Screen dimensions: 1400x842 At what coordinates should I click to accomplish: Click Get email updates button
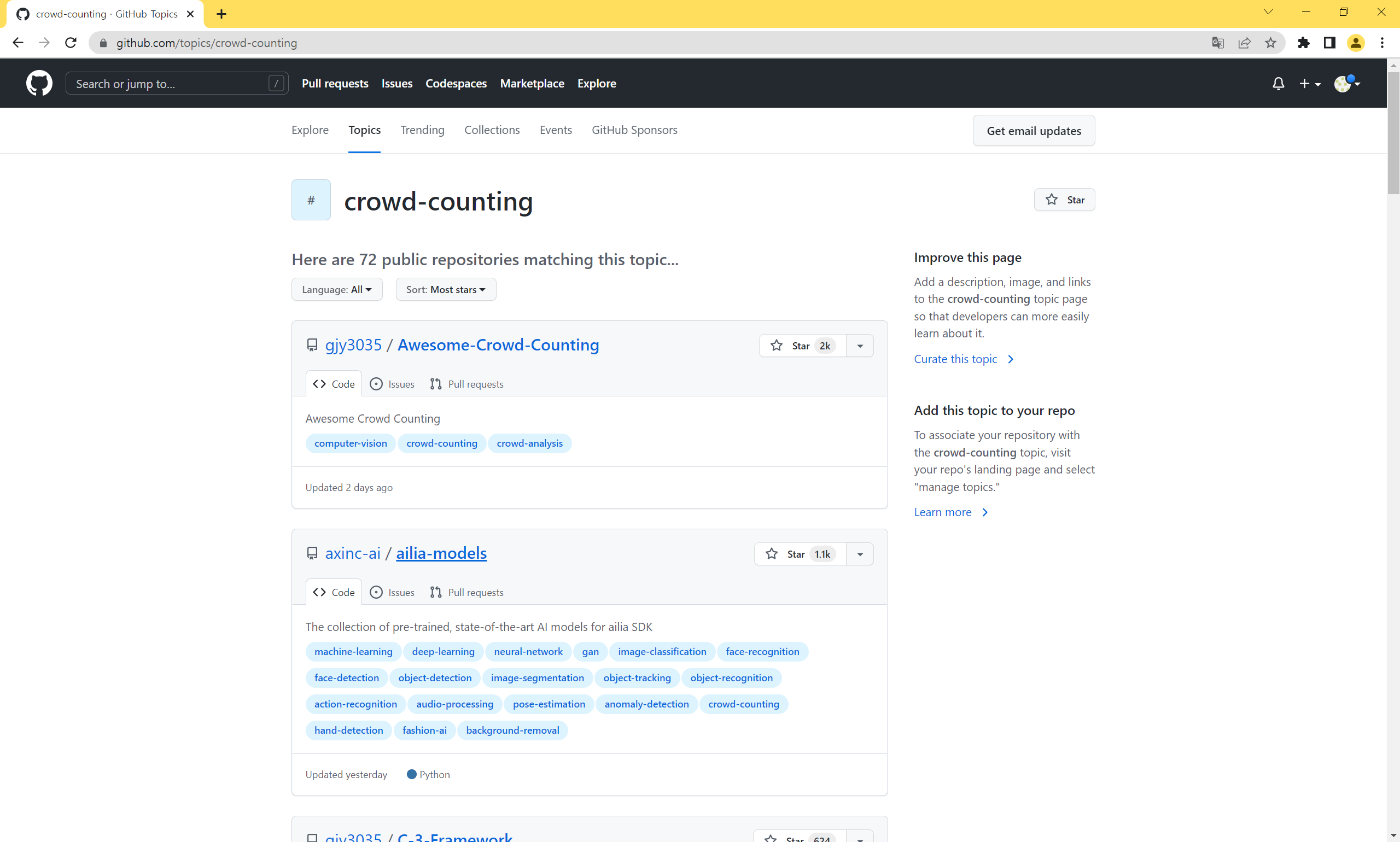(x=1034, y=131)
